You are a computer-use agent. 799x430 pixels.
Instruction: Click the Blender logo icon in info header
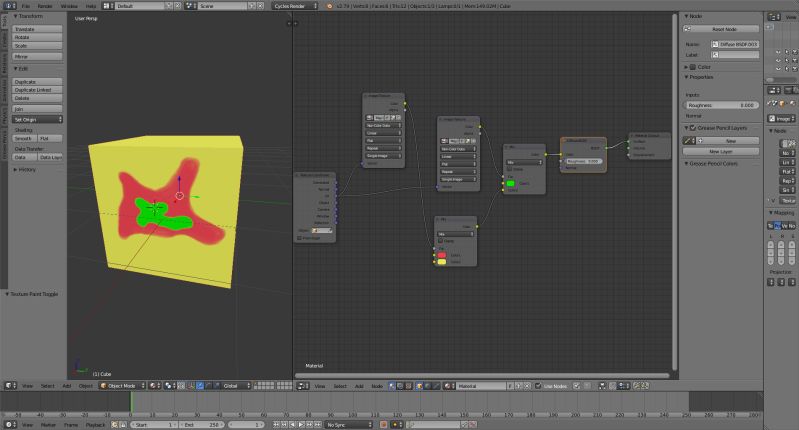click(329, 6)
